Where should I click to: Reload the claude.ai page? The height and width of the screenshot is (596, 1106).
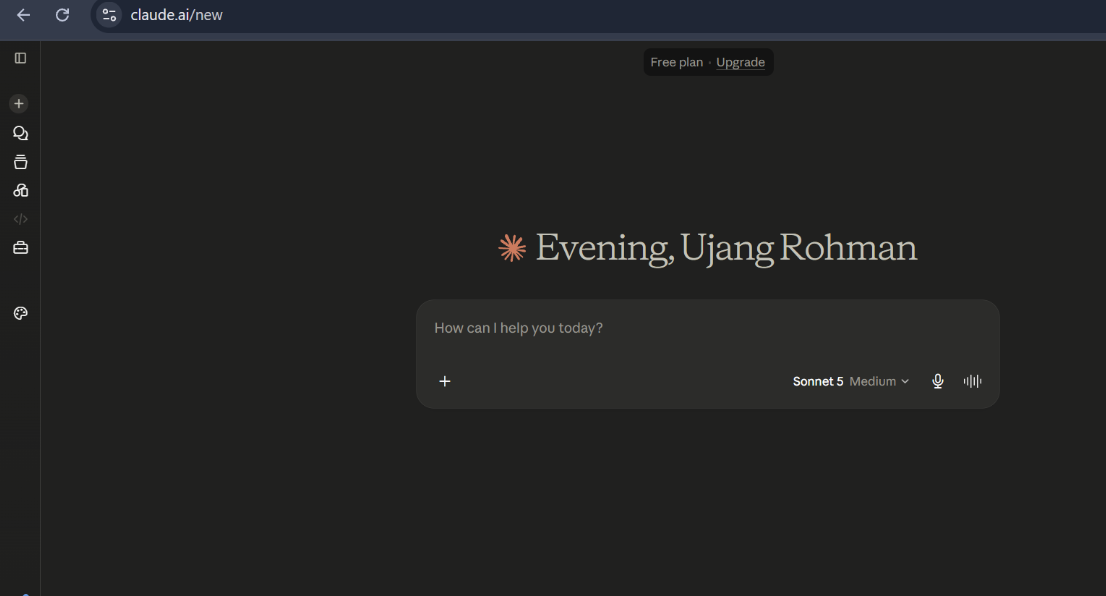pos(62,15)
